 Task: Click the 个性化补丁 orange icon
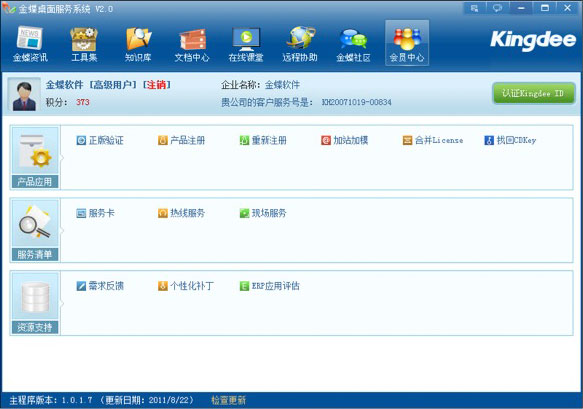pyautogui.click(x=163, y=286)
